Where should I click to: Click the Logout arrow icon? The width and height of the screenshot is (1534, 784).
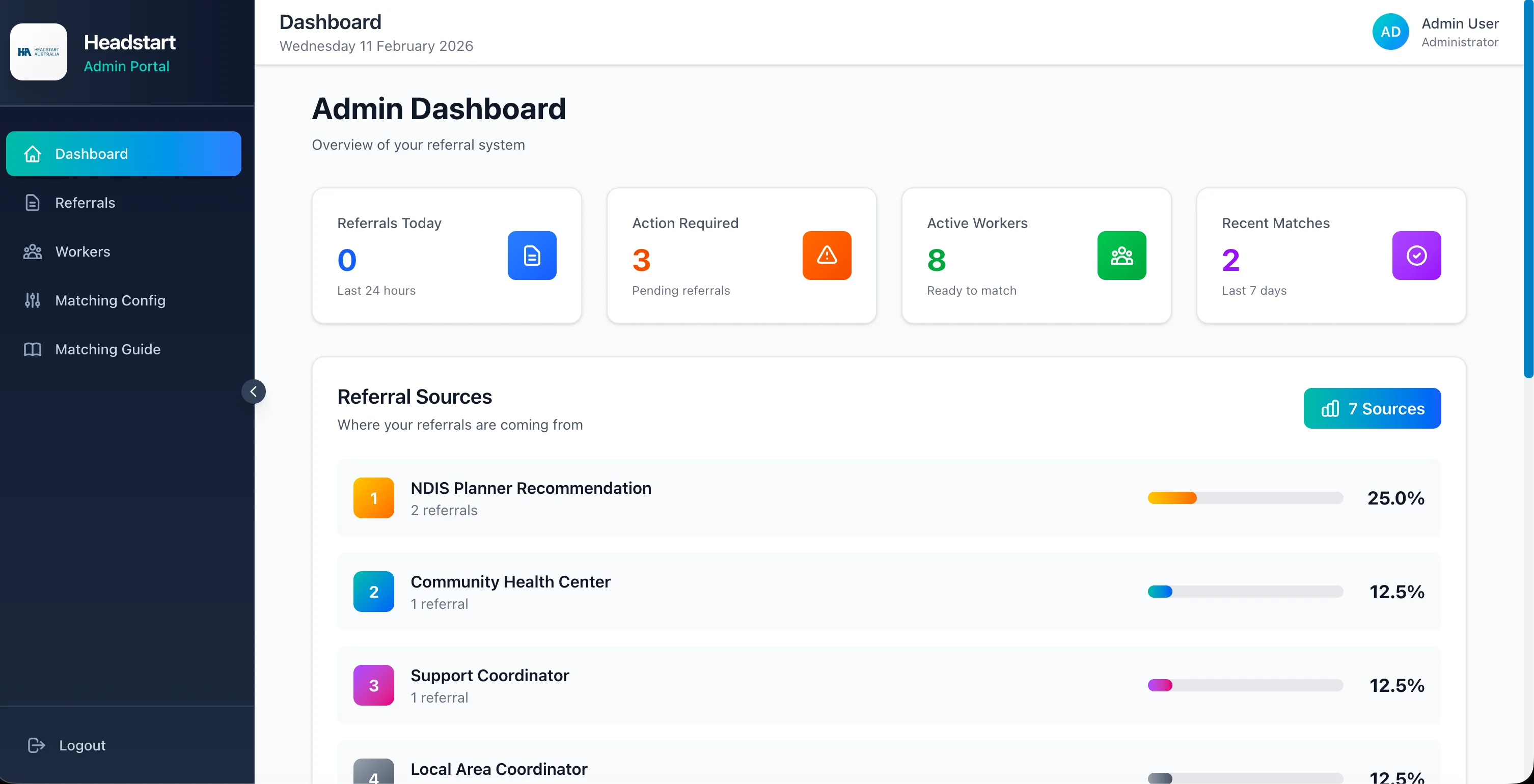click(36, 745)
